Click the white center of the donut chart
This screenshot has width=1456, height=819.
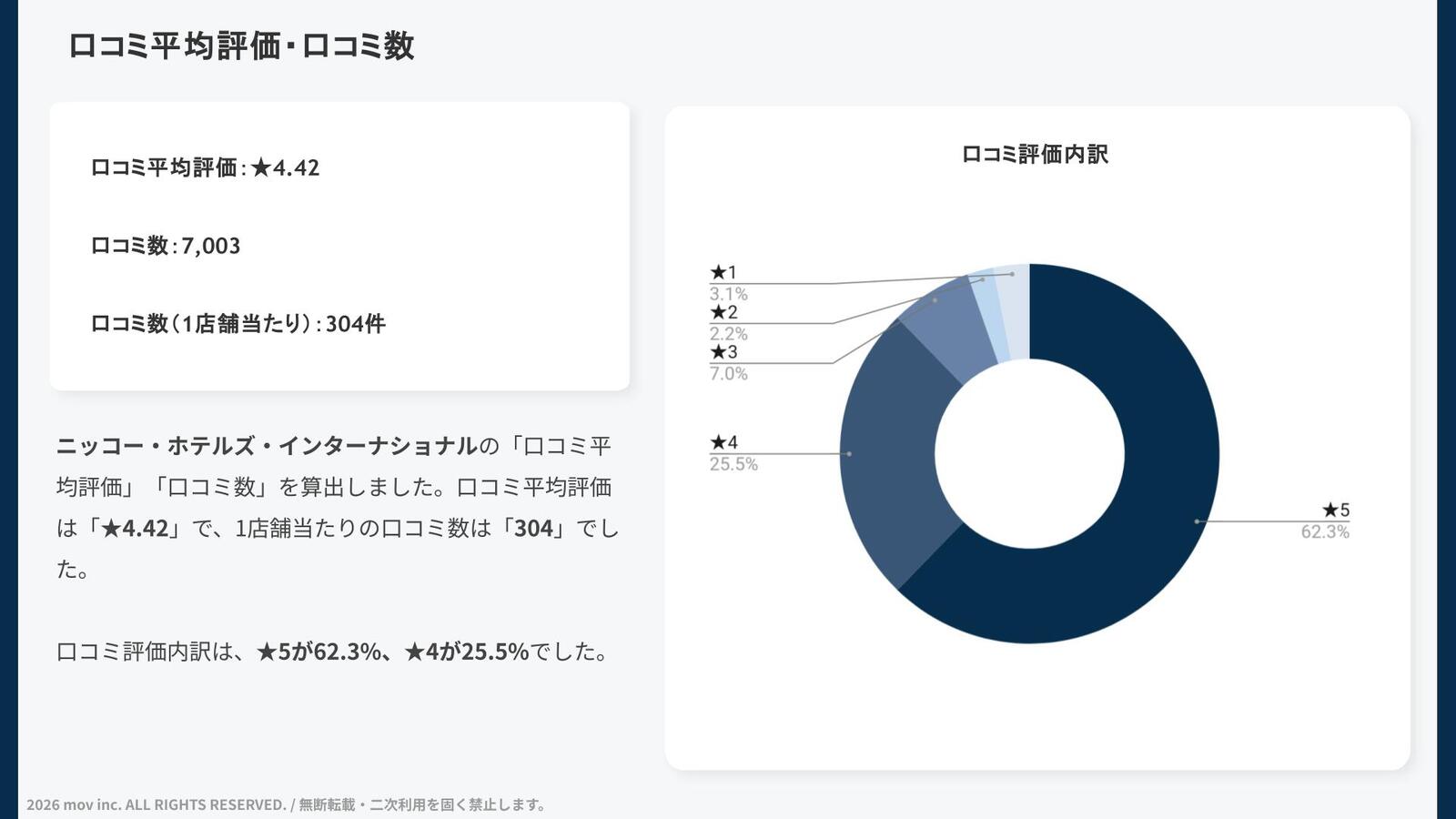(1029, 453)
